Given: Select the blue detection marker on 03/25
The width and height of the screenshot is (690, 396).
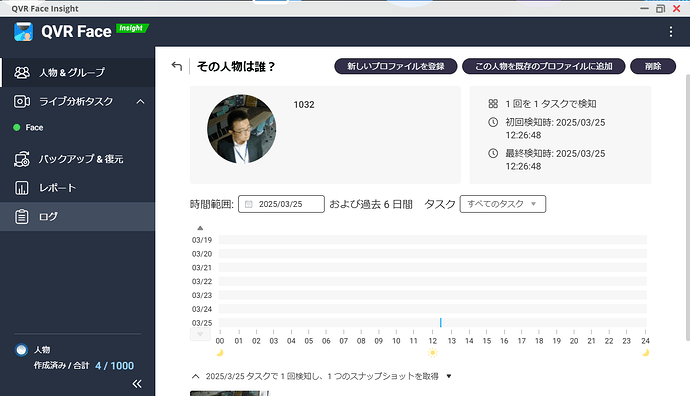Looking at the screenshot, I should pyautogui.click(x=440, y=323).
